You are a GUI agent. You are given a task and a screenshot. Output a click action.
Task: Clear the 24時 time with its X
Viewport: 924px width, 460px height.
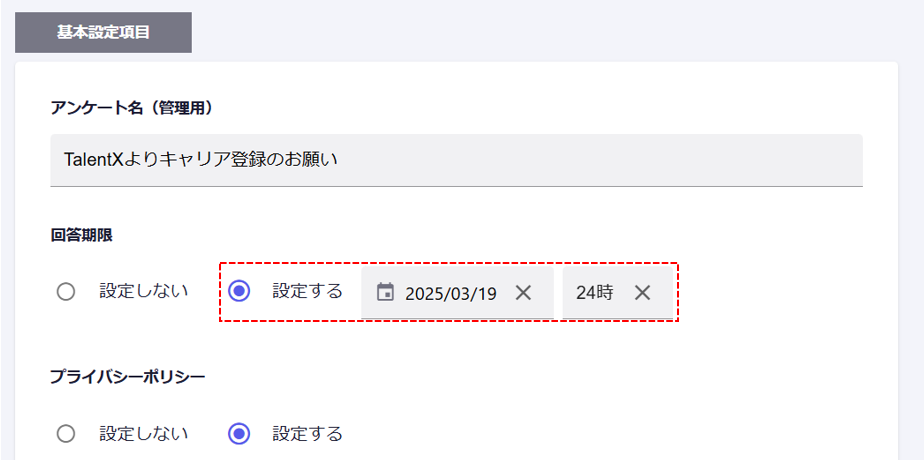pyautogui.click(x=642, y=293)
